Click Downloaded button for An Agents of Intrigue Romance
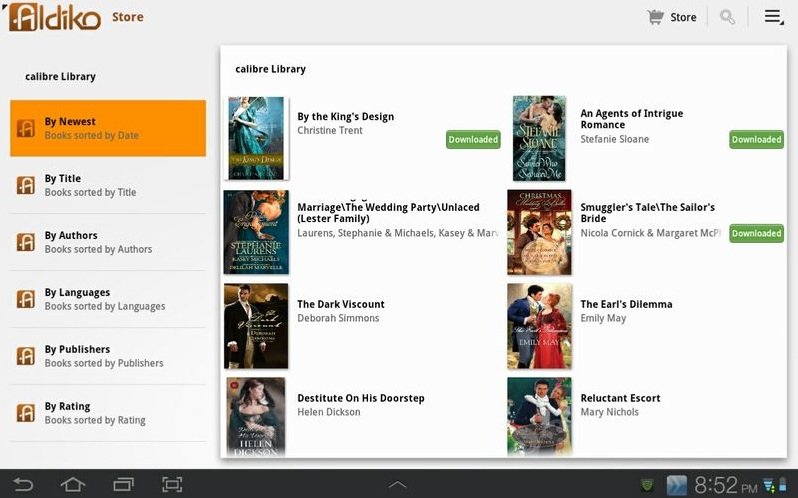The height and width of the screenshot is (498, 798). click(x=756, y=139)
